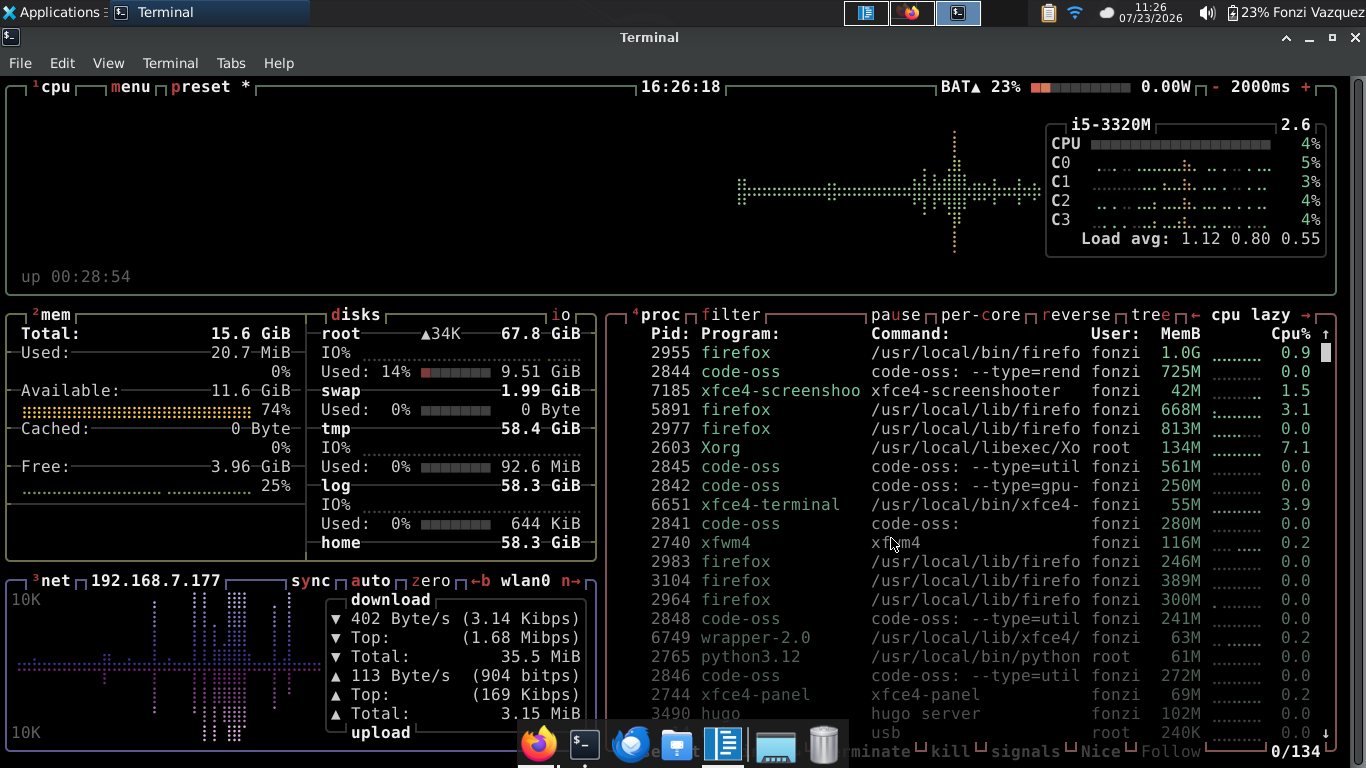Open the blue document editor icon in dock
Screen dimensions: 1366x768
point(724,744)
